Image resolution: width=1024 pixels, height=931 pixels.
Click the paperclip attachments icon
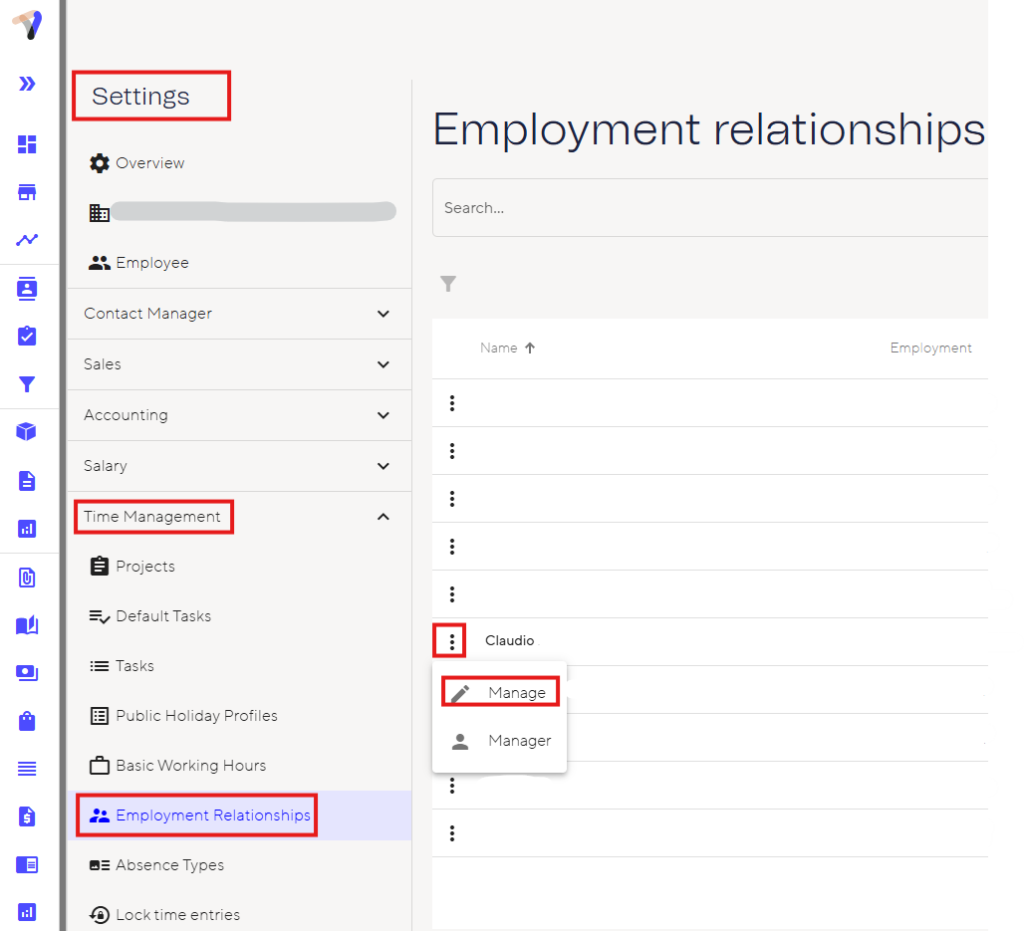(27, 577)
